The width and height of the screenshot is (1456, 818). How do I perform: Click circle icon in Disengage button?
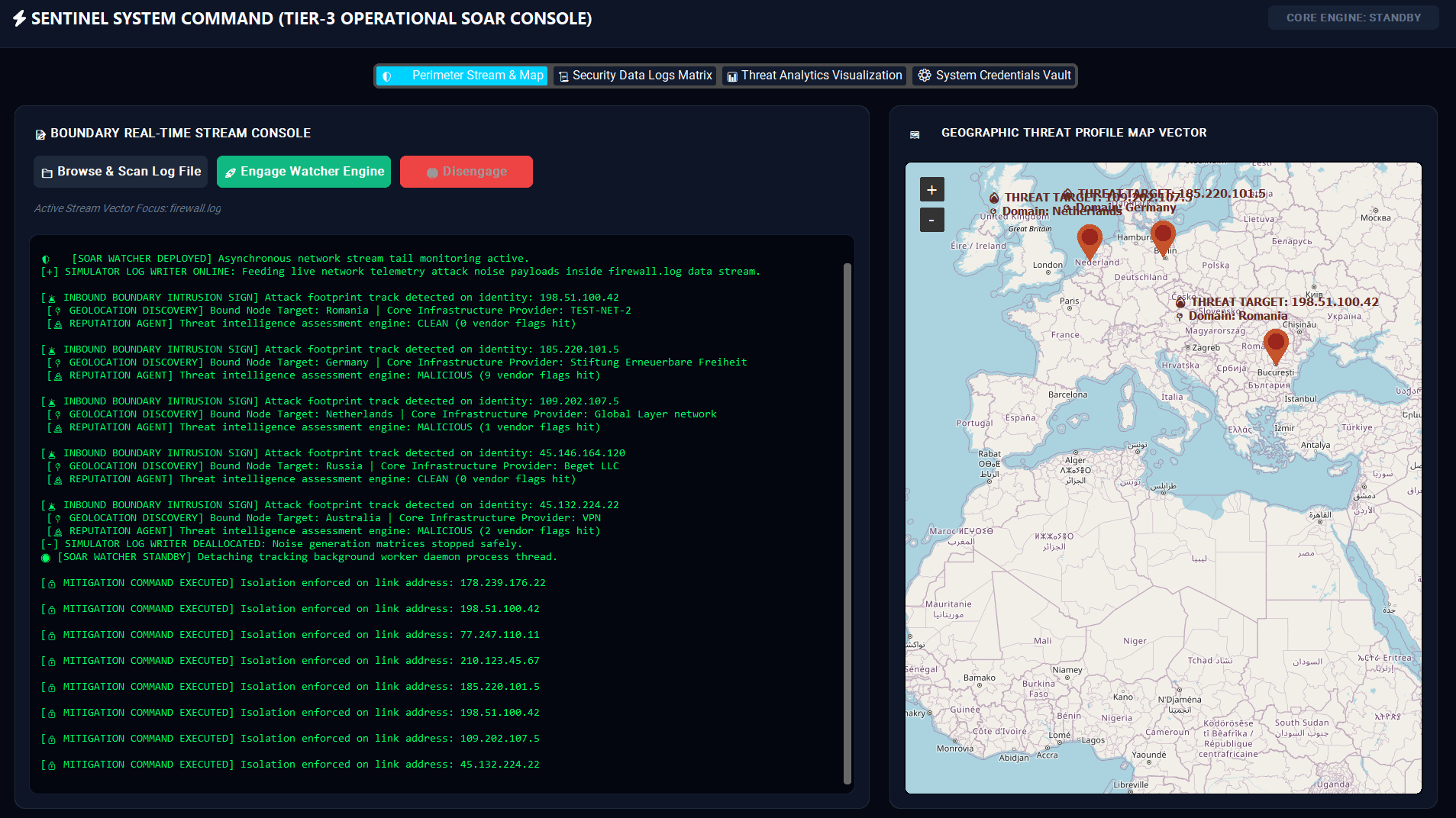pos(432,172)
